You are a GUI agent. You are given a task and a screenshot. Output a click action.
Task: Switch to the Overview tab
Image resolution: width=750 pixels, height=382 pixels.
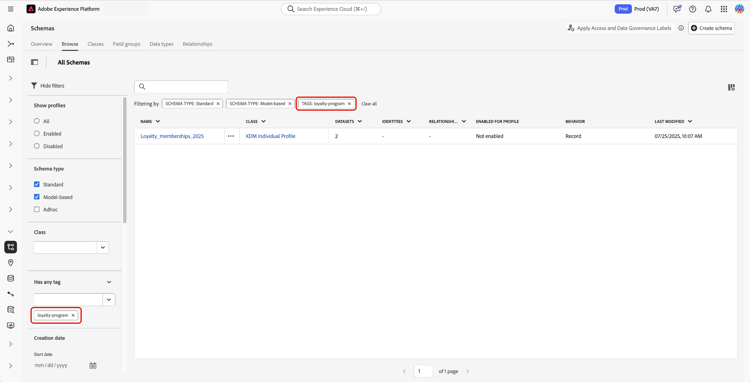[41, 44]
